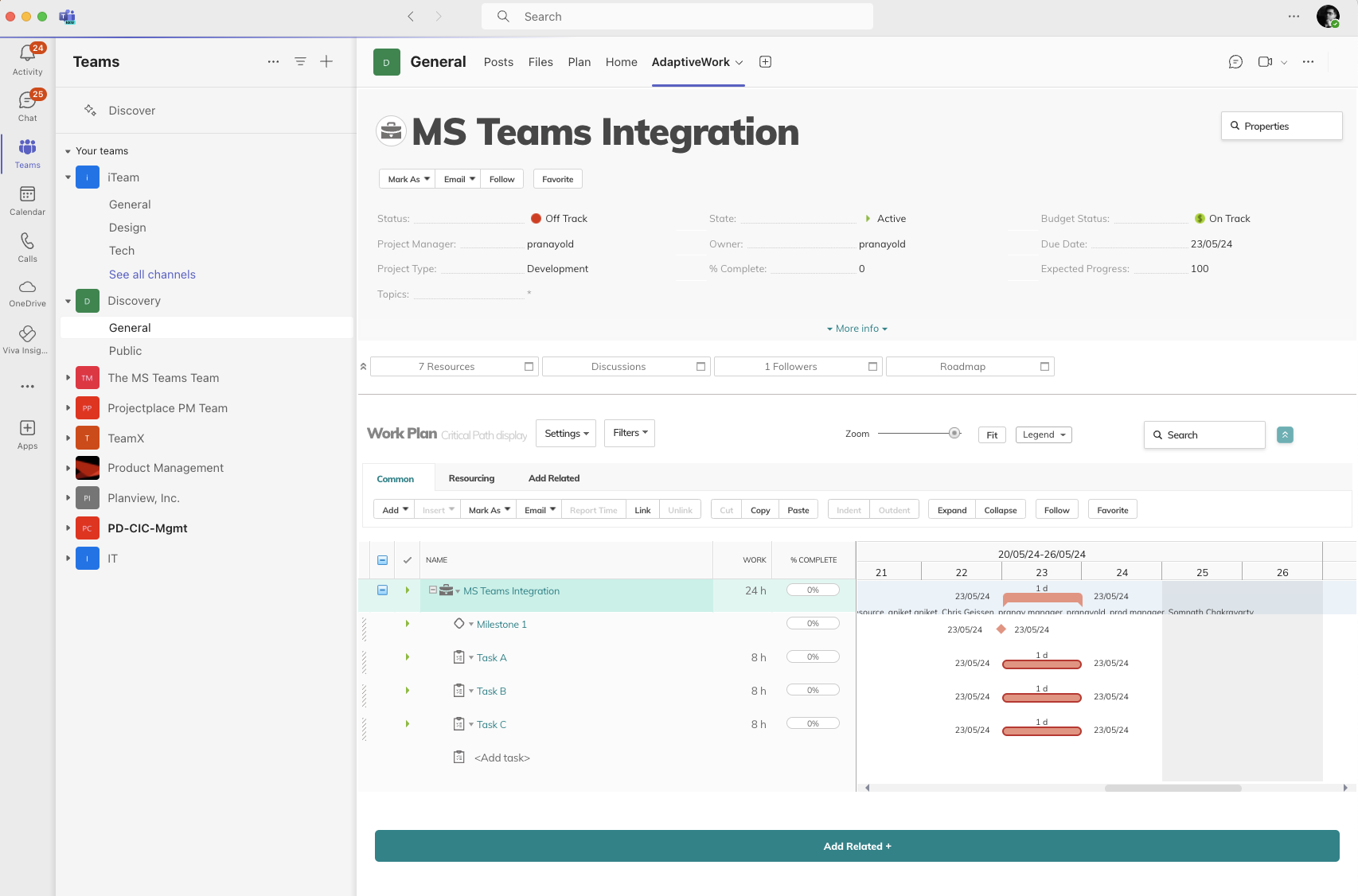This screenshot has width=1358, height=896.
Task: Expand the PD-CIC-Mgmt team
Action: click(68, 528)
